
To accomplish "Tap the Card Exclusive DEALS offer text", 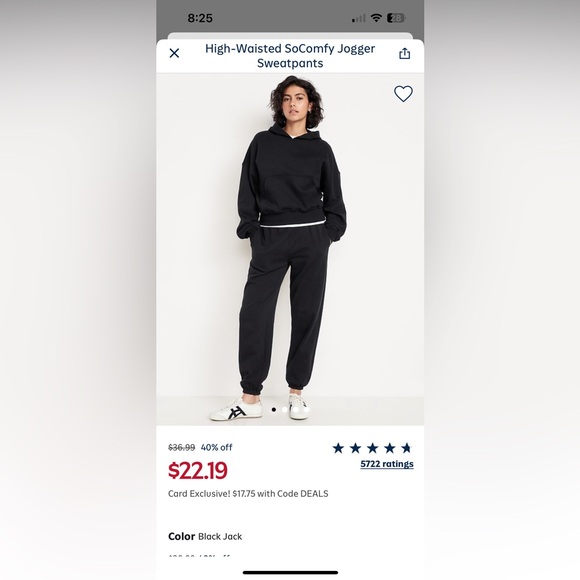I will 248,494.
